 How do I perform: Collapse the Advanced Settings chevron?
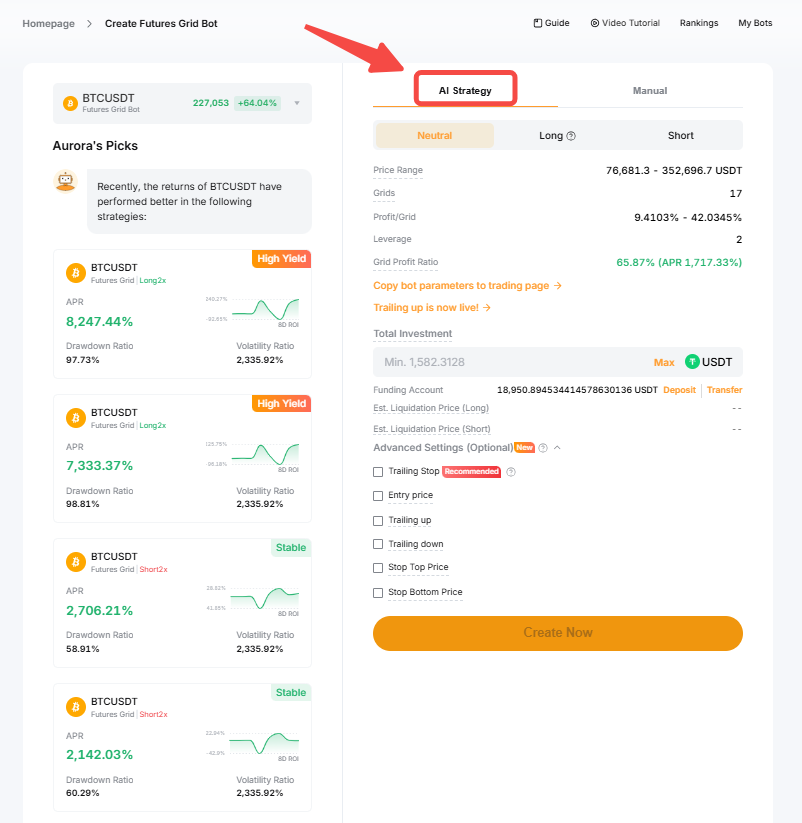557,448
